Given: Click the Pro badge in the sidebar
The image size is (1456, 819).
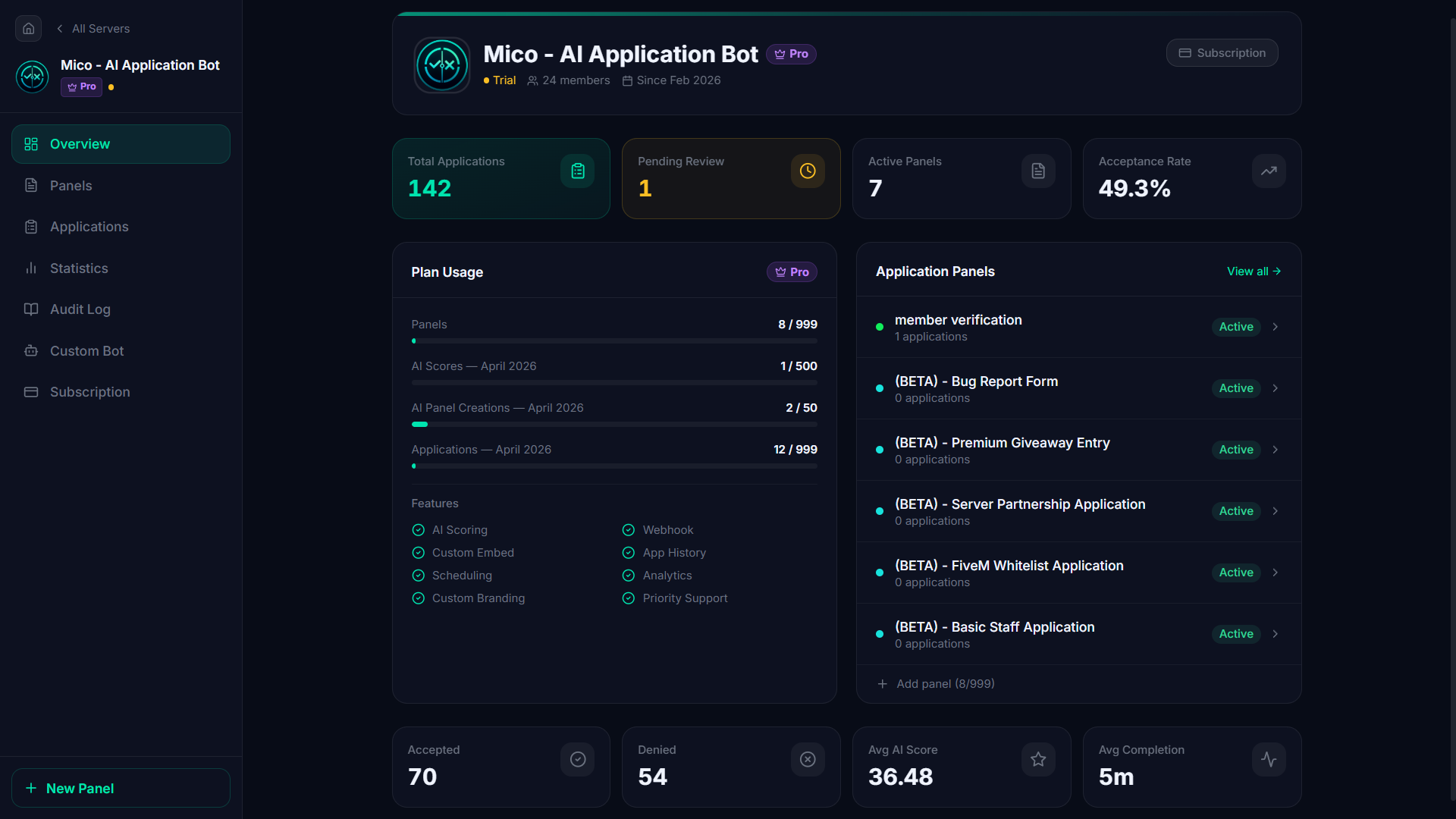Looking at the screenshot, I should pos(82,86).
